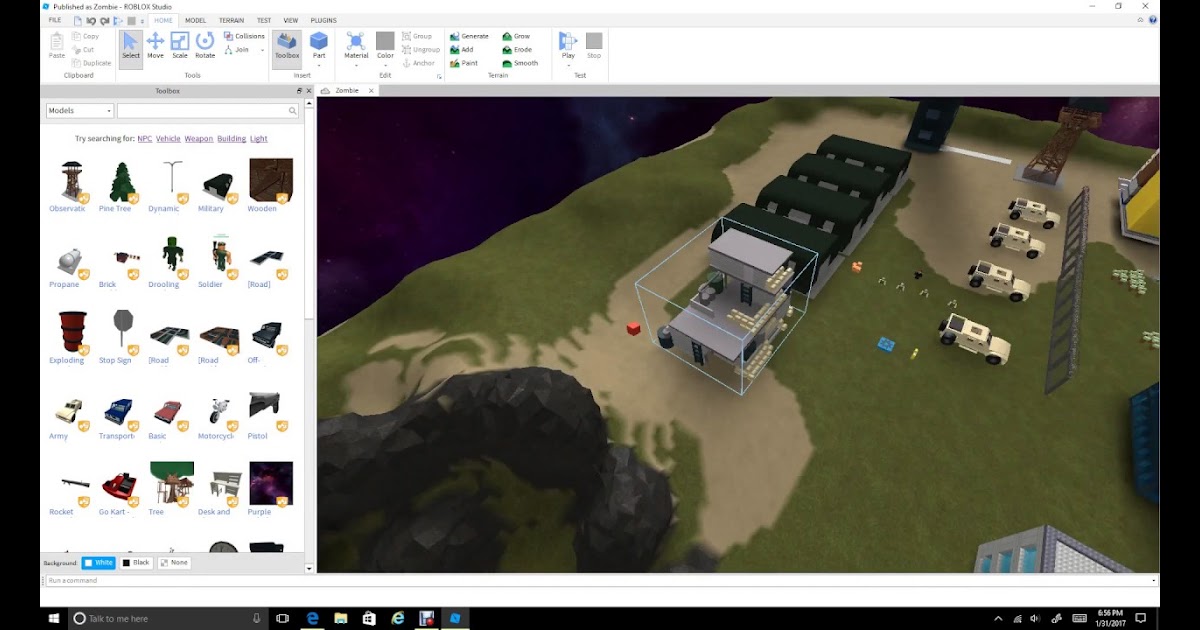
Task: Click the Duplicate command
Action: tap(92, 63)
